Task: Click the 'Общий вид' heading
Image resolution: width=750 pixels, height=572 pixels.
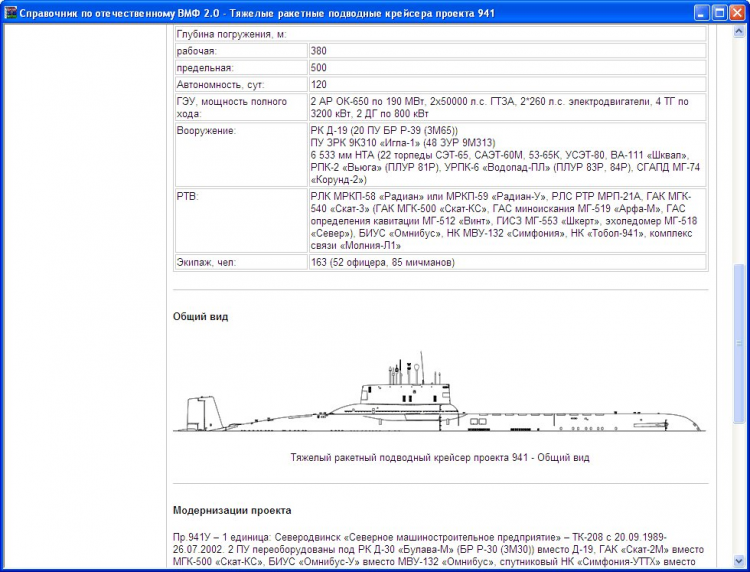Action: tap(200, 317)
